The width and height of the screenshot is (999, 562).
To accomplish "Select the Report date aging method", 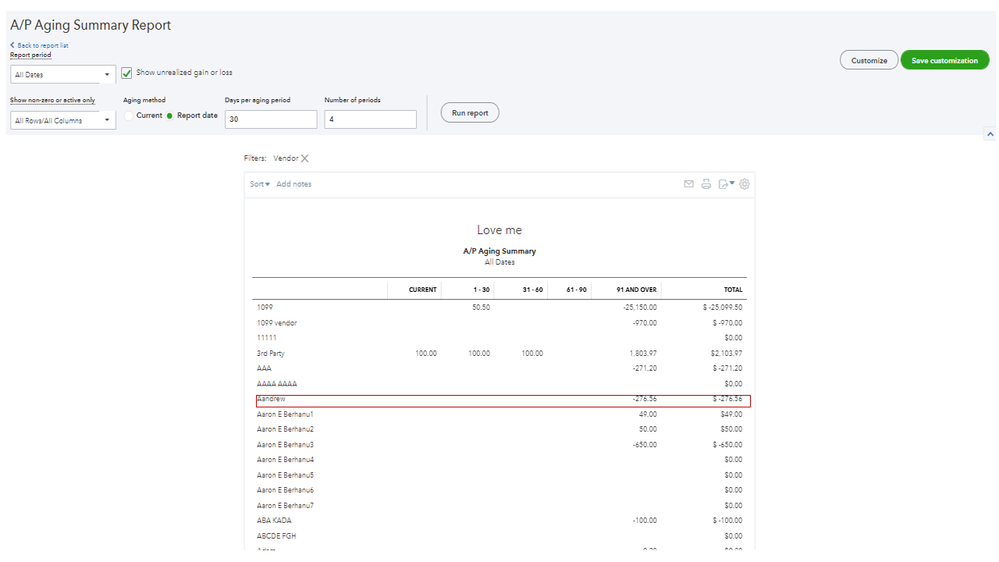I will (170, 116).
